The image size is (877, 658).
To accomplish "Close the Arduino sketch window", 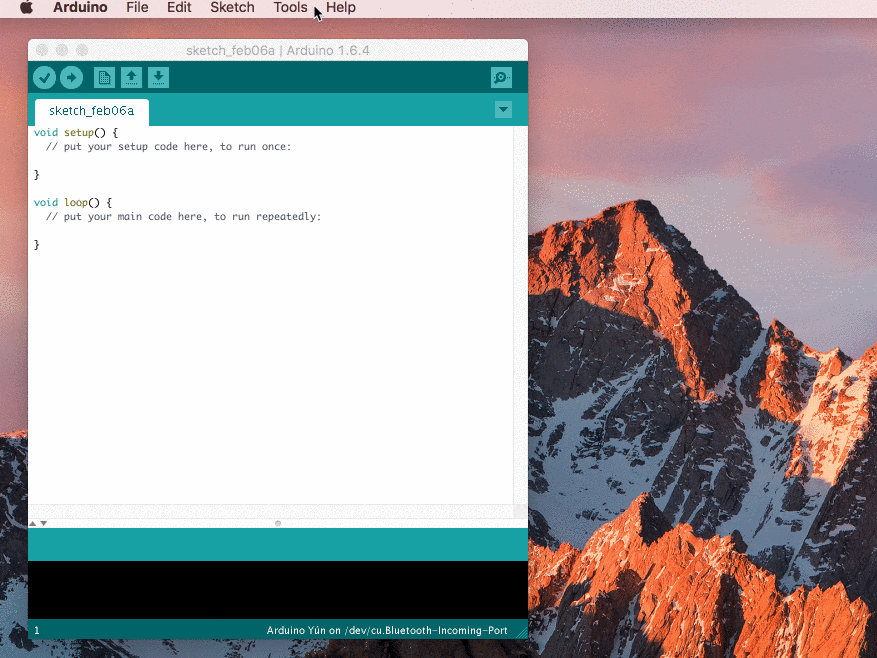I will point(42,50).
